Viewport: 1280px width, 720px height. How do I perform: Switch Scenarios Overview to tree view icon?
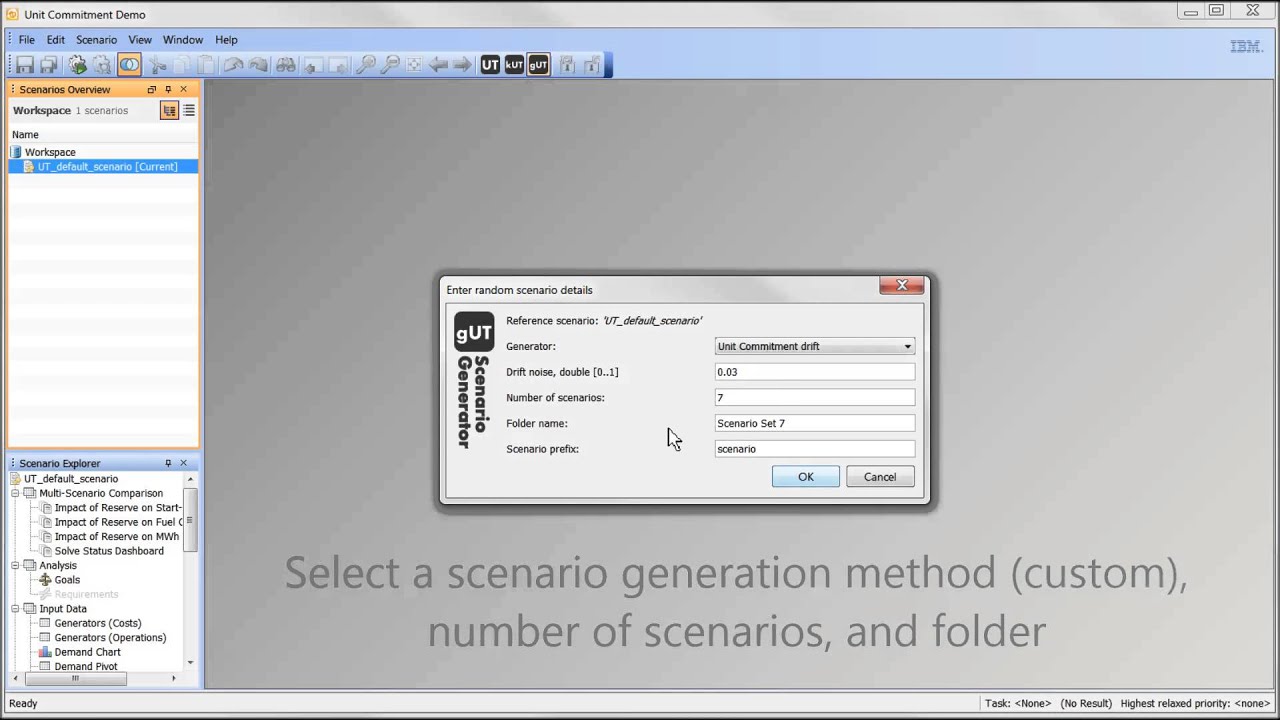pyautogui.click(x=169, y=110)
